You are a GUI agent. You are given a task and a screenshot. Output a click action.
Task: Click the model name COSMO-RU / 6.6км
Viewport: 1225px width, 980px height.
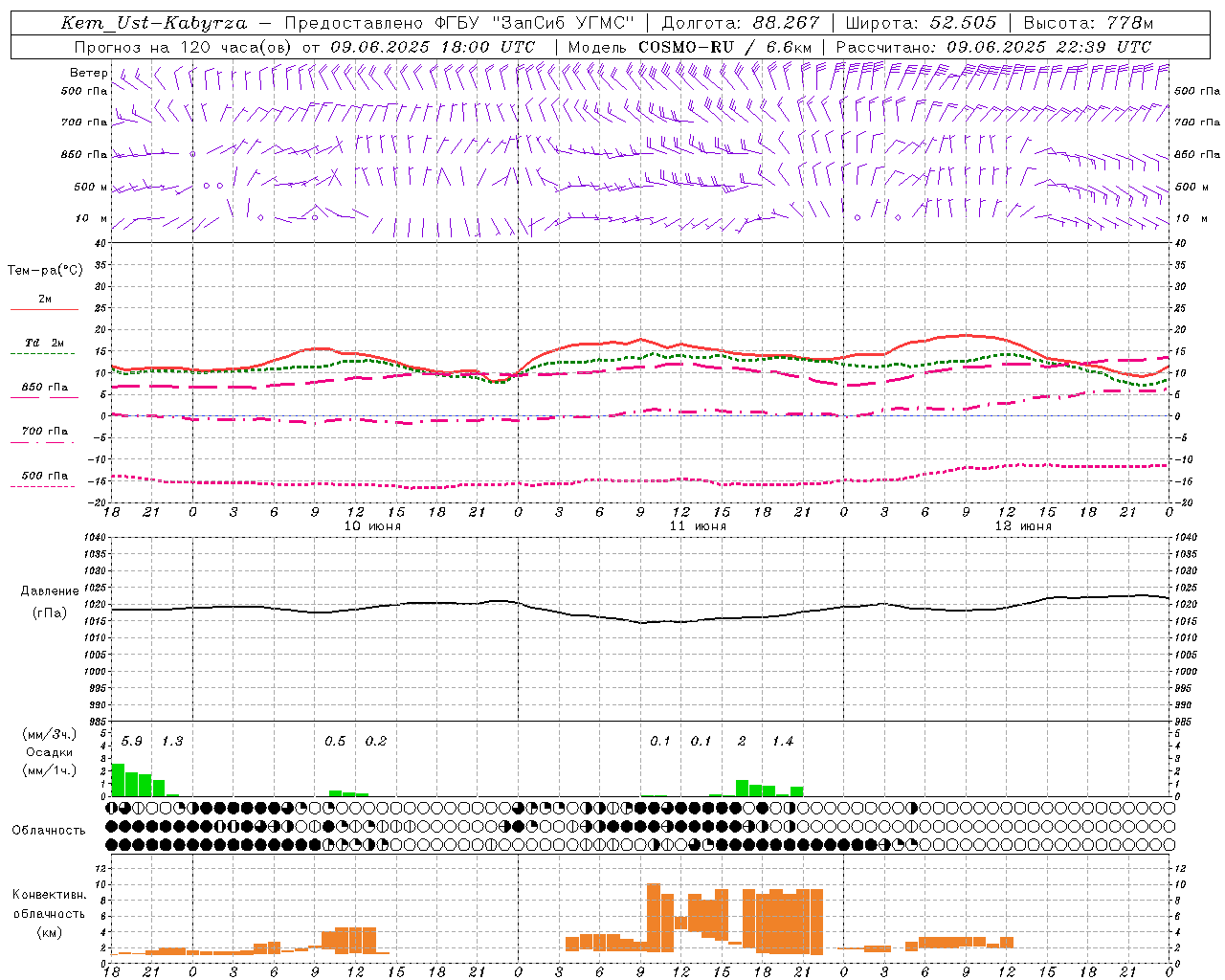[x=724, y=47]
